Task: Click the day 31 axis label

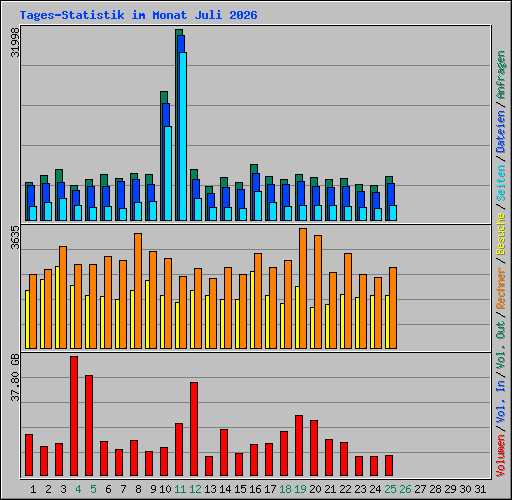Action: (x=480, y=489)
